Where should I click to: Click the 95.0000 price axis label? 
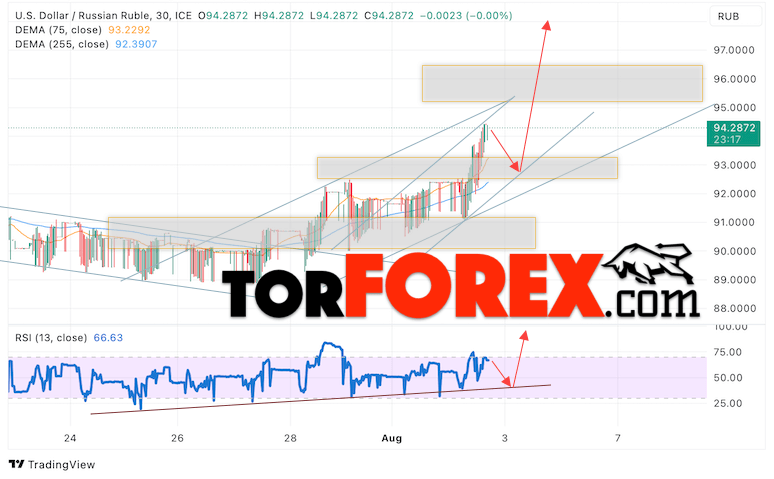coord(734,108)
